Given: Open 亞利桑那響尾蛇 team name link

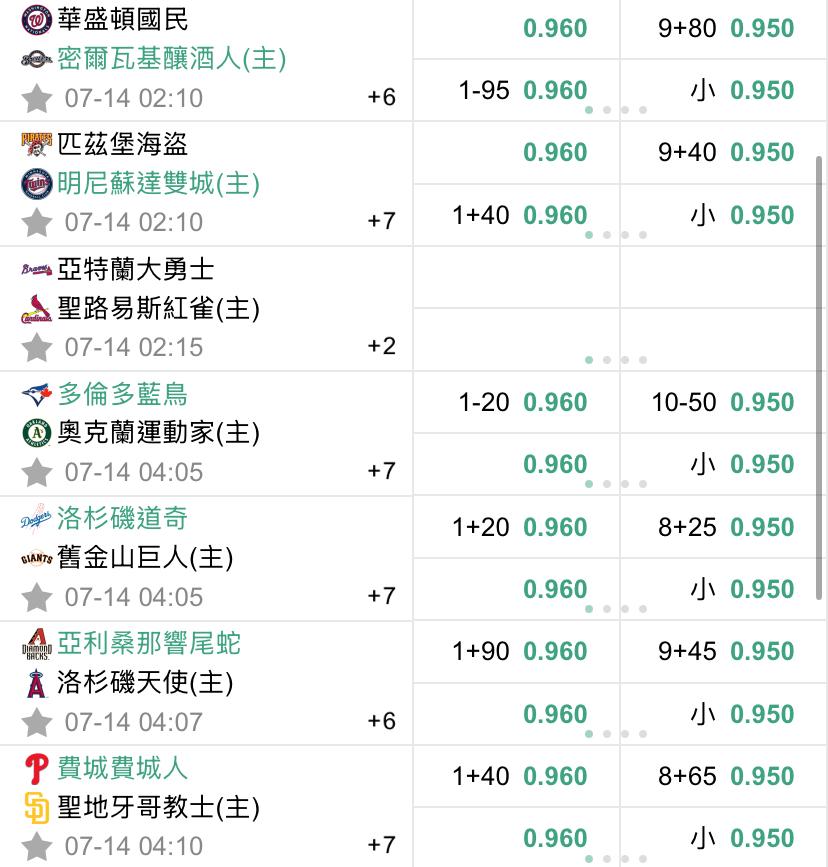Looking at the screenshot, I should (x=149, y=643).
